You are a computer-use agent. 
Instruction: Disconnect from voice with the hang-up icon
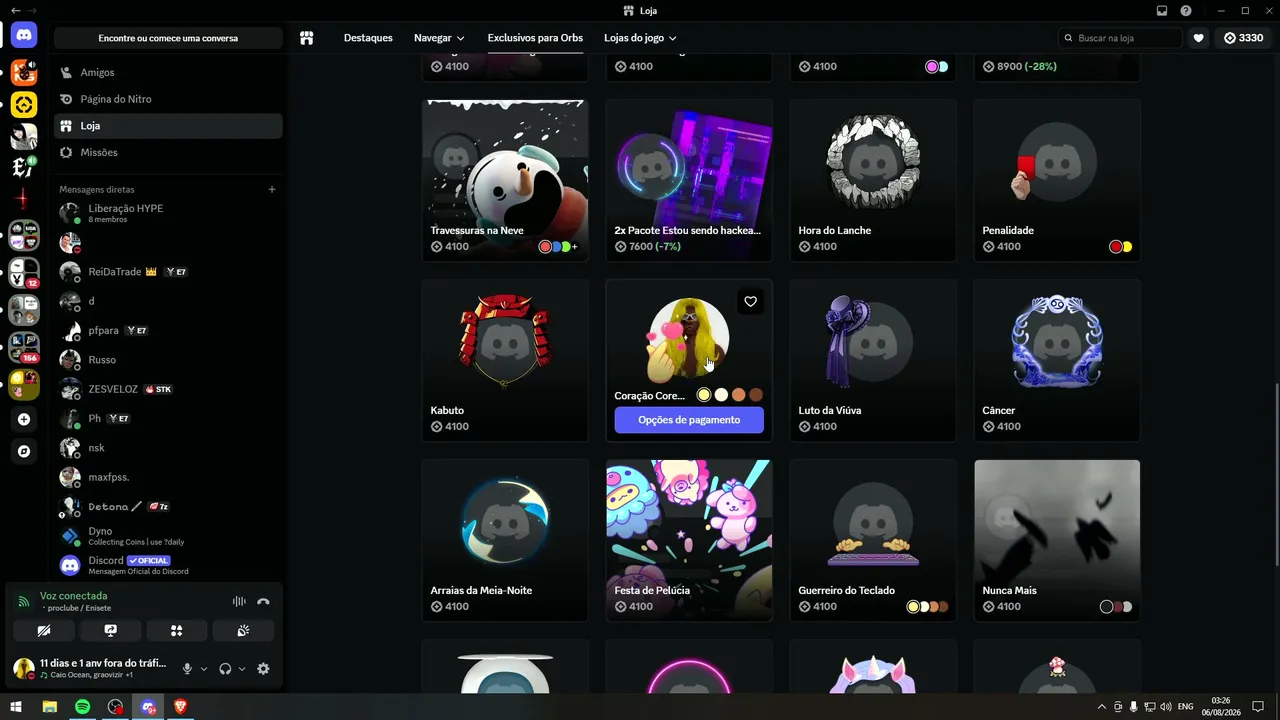click(x=263, y=602)
